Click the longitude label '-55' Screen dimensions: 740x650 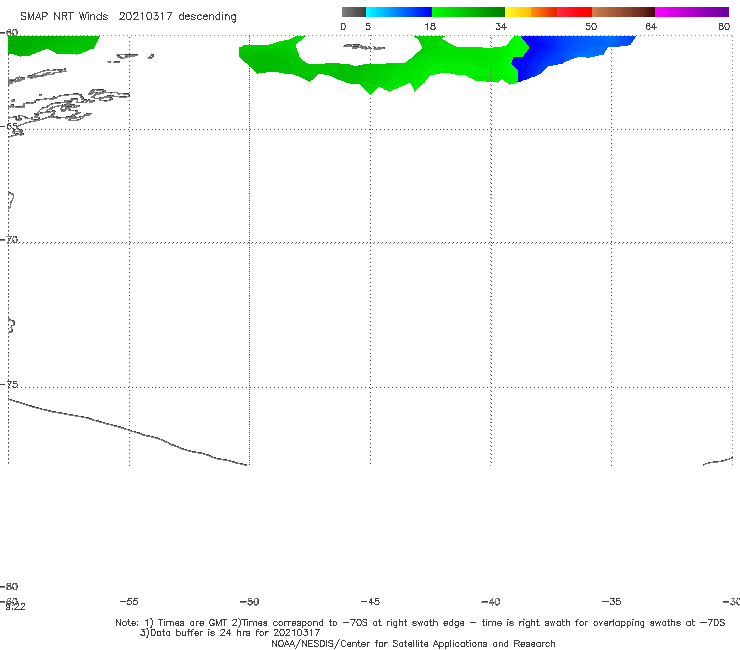coord(129,601)
